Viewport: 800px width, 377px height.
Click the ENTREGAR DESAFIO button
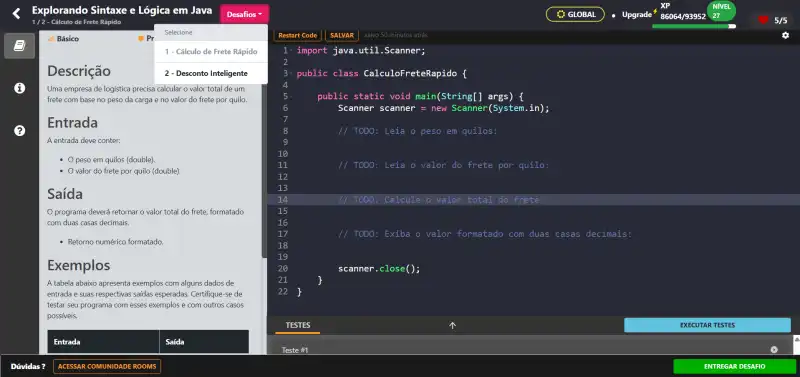(x=734, y=366)
